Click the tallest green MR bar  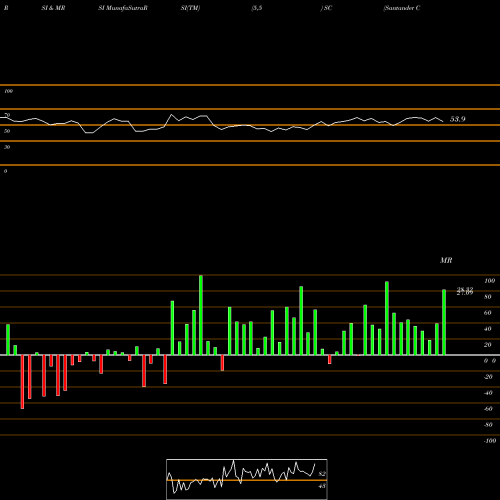(x=201, y=315)
